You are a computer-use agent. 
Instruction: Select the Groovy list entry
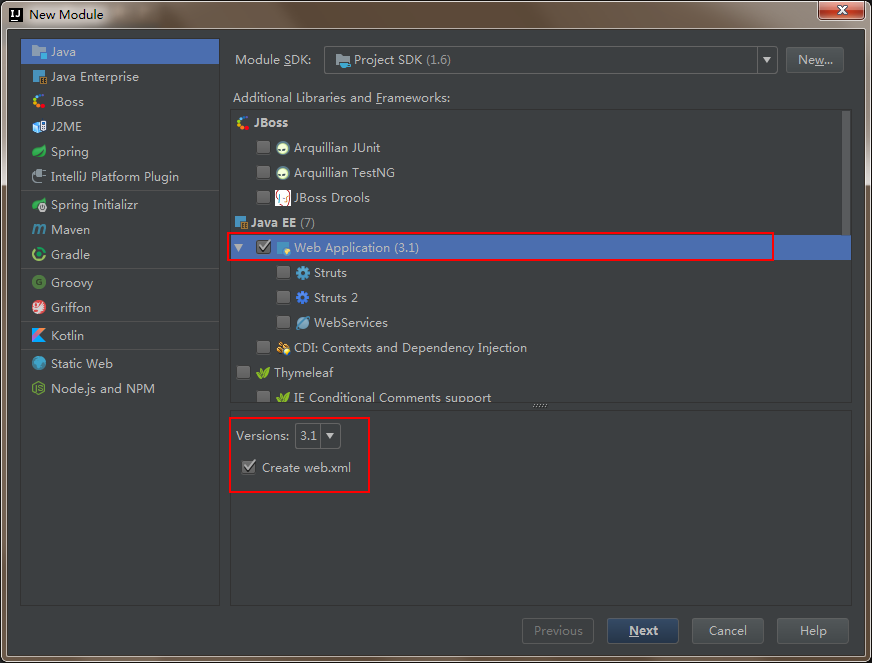click(120, 283)
